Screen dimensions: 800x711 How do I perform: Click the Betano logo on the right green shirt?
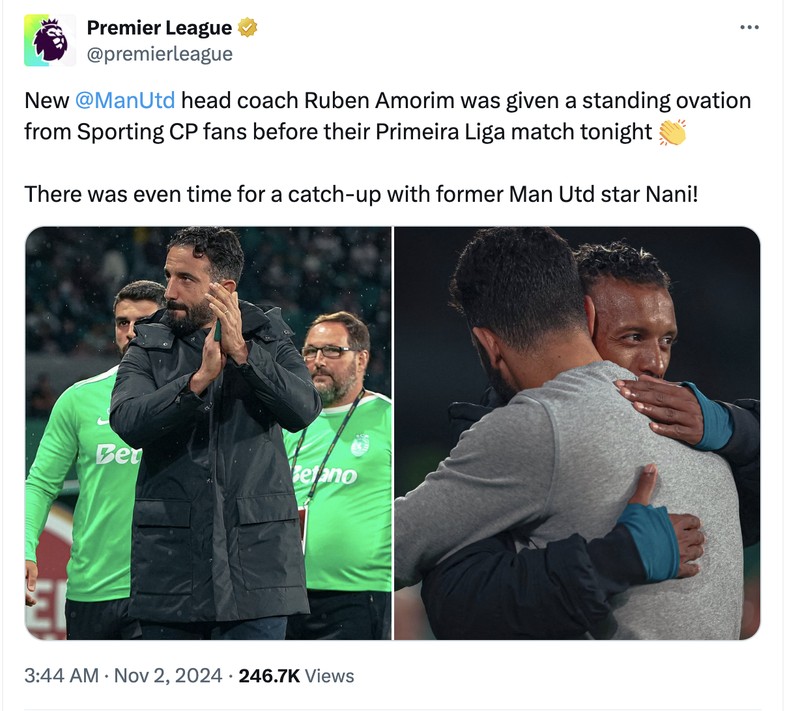[323, 474]
